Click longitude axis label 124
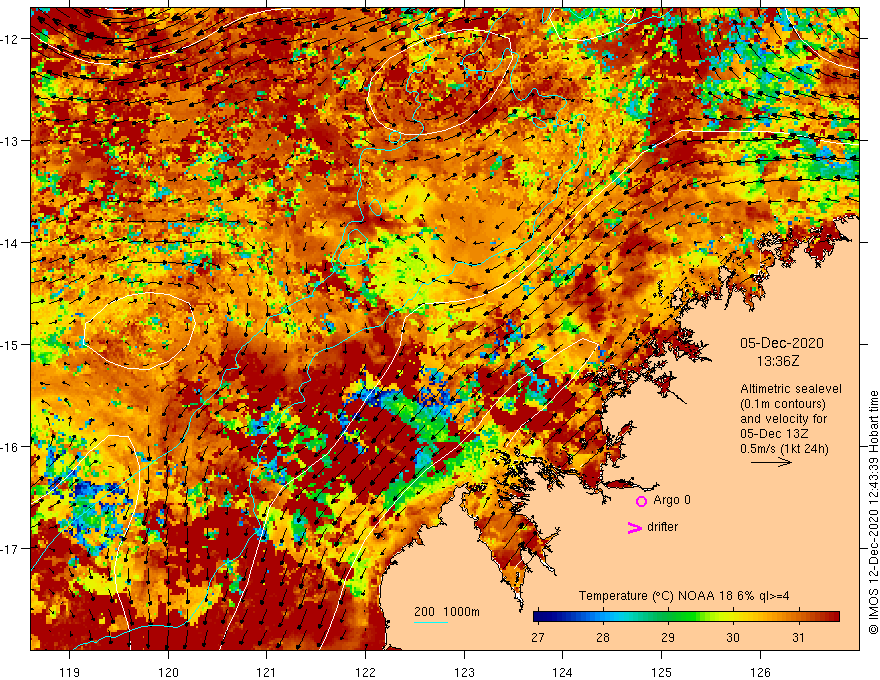 tap(563, 672)
